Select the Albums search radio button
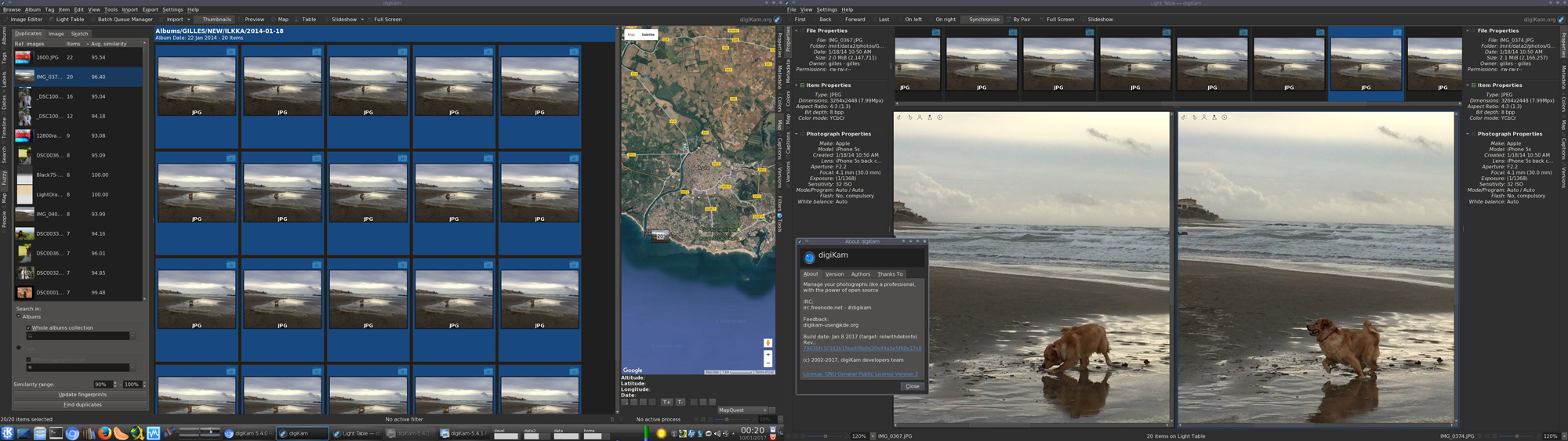Image resolution: width=1568 pixels, height=441 pixels. click(x=19, y=316)
